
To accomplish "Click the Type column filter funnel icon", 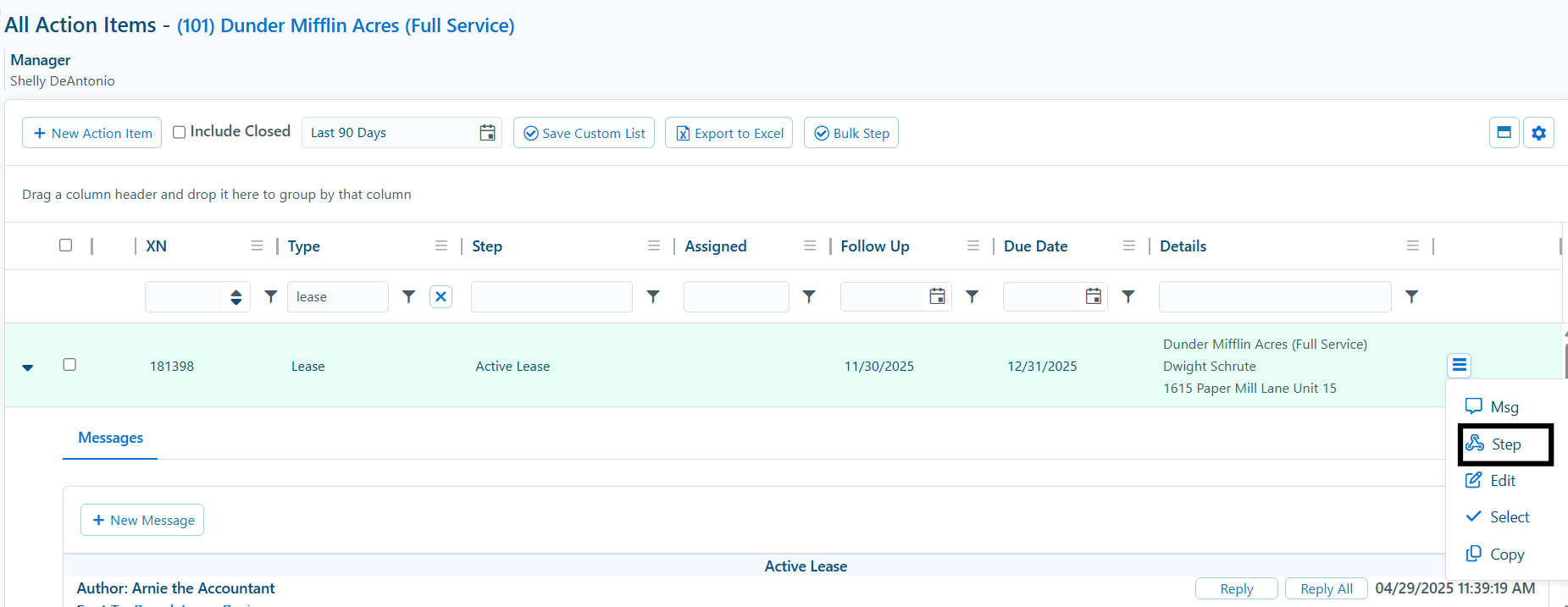I will 409,296.
